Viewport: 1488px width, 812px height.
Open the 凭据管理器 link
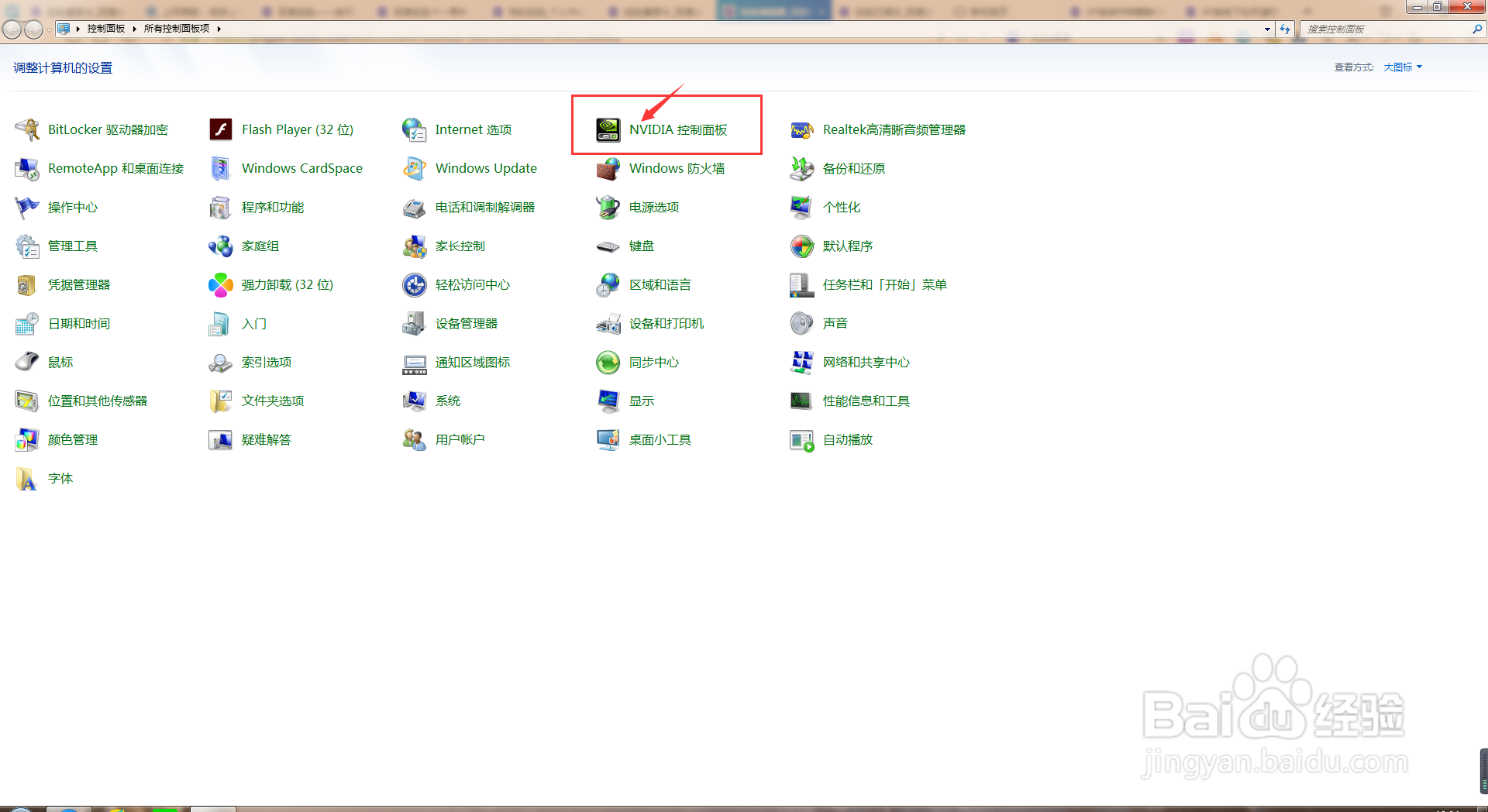[79, 284]
